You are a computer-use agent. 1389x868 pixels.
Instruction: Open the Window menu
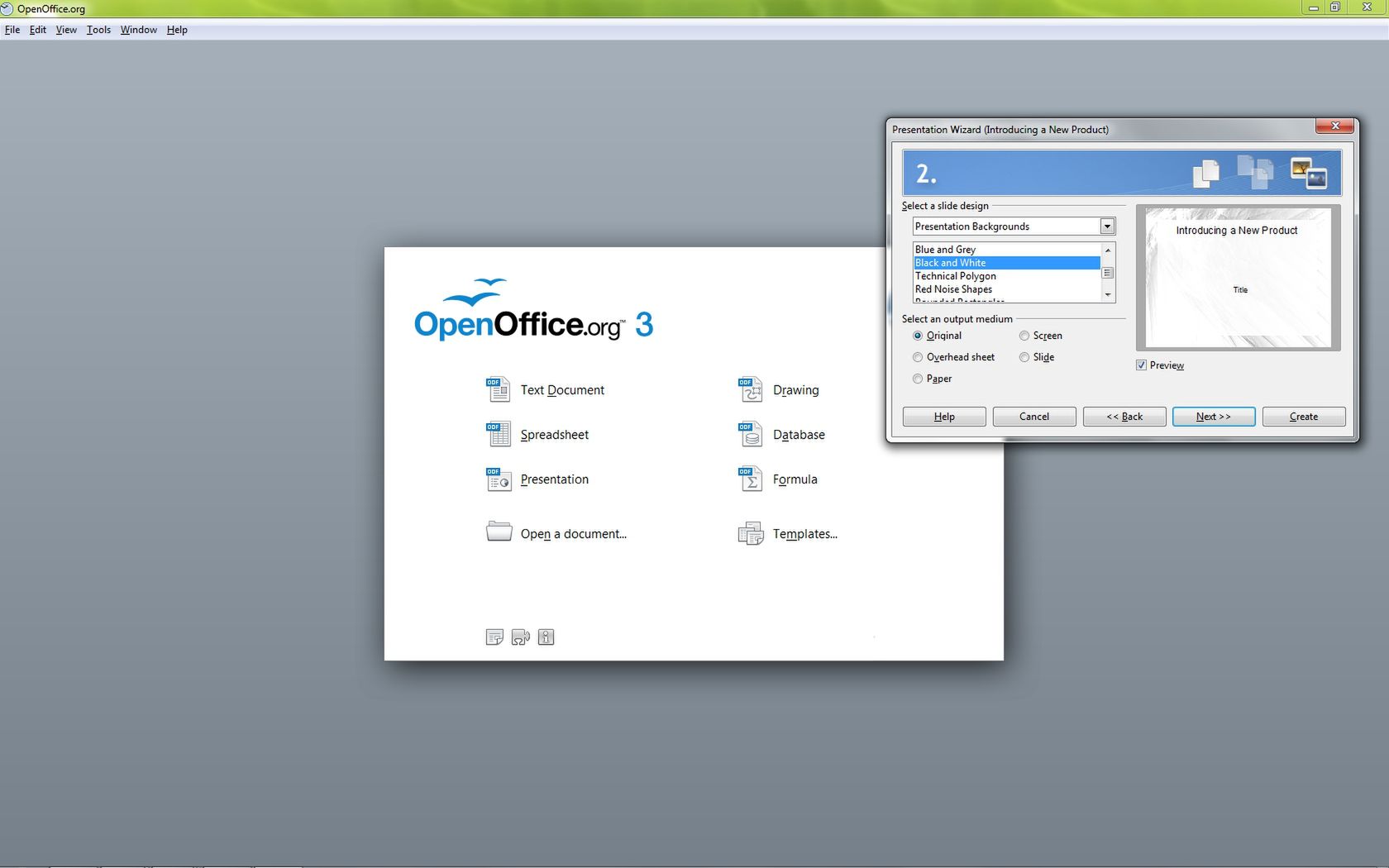[x=138, y=30]
